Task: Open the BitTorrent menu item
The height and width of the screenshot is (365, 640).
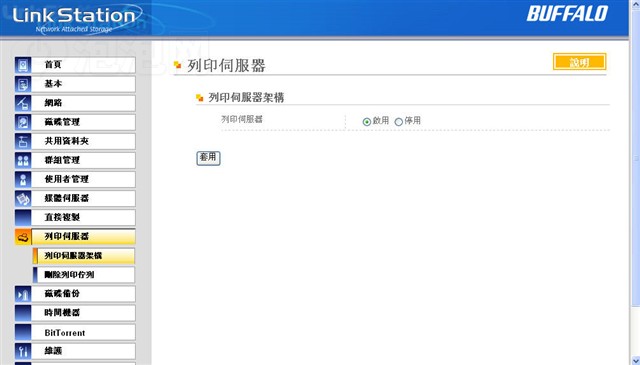Action: click(x=83, y=332)
